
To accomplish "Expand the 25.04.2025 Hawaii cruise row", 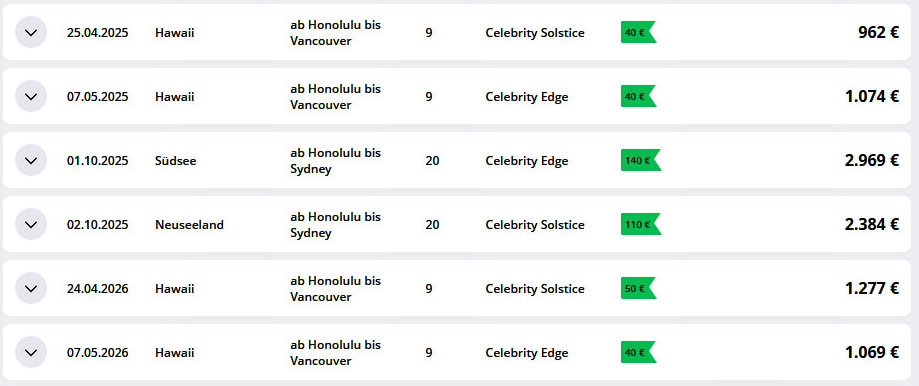I will (31, 32).
